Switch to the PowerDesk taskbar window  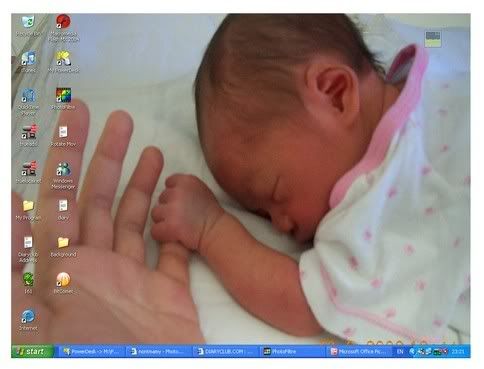click(92, 352)
